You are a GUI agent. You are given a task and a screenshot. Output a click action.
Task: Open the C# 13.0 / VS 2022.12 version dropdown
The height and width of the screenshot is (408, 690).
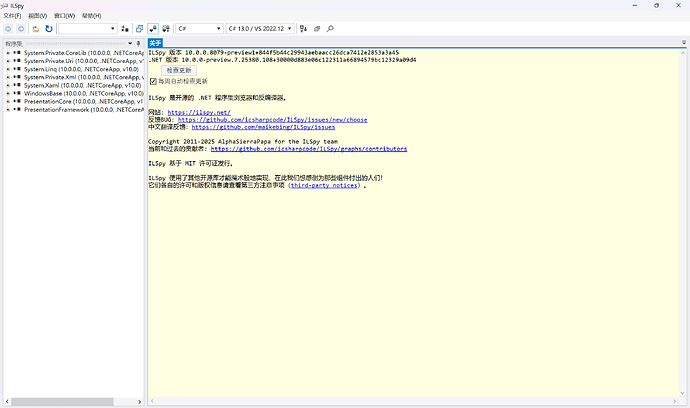point(260,29)
